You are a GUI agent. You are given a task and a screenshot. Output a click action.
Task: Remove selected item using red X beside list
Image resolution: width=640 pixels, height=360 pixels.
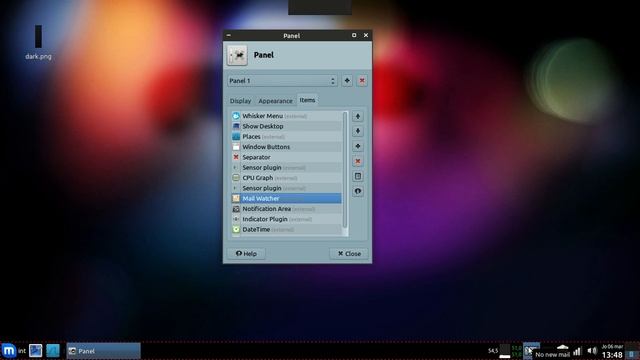pyautogui.click(x=358, y=161)
